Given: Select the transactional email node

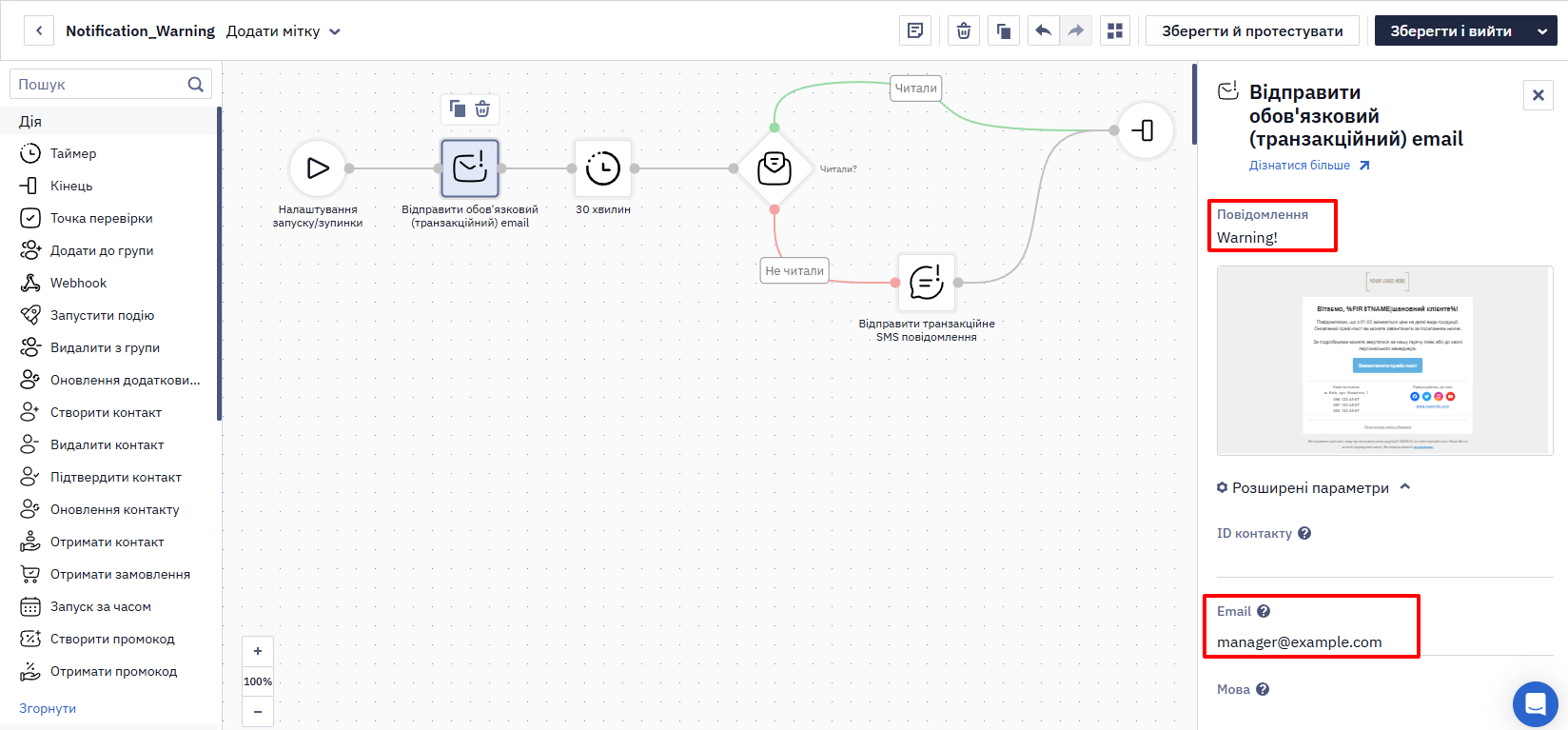Looking at the screenshot, I should click(470, 168).
